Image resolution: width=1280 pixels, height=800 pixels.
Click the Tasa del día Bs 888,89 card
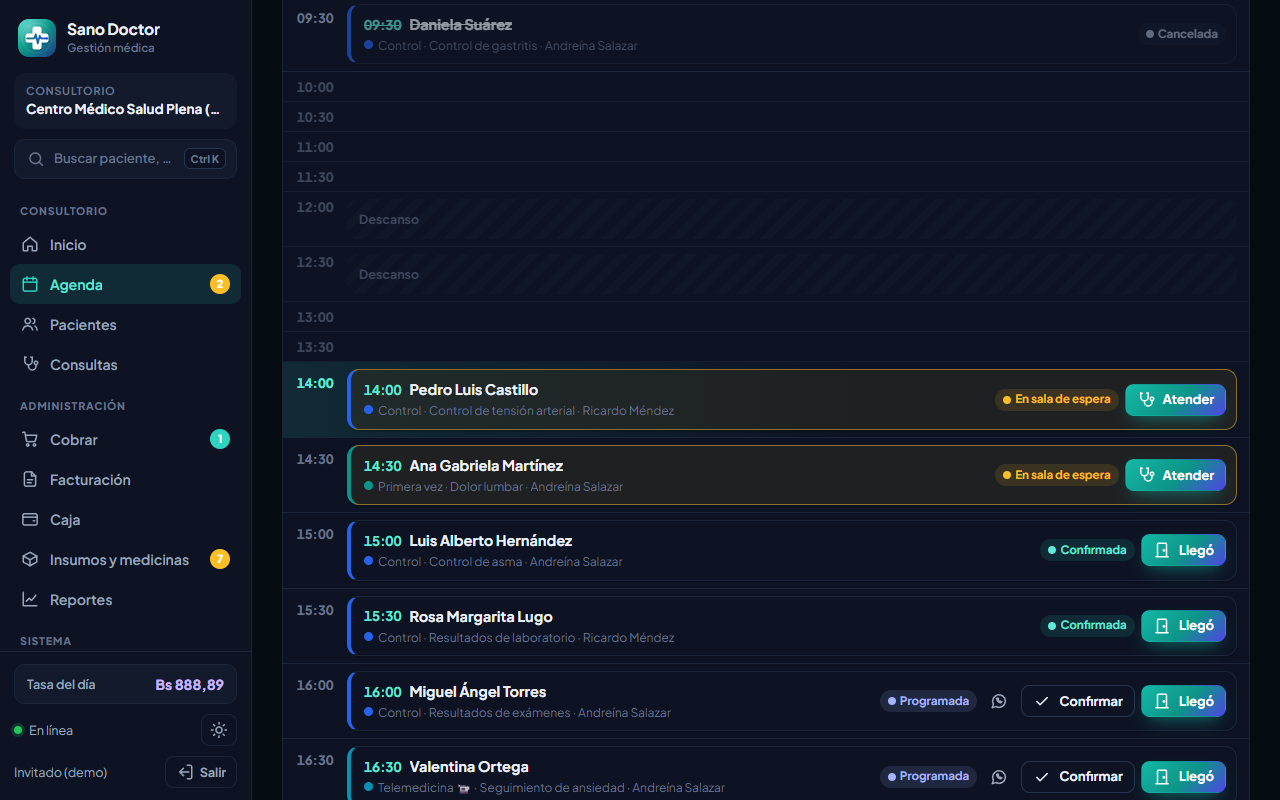click(125, 685)
